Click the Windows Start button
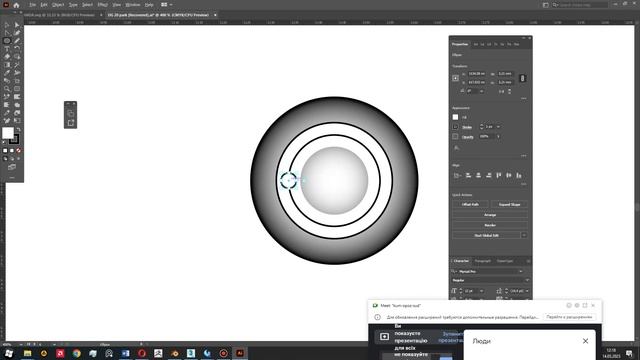Viewport: 640px width, 360px height. (9, 353)
